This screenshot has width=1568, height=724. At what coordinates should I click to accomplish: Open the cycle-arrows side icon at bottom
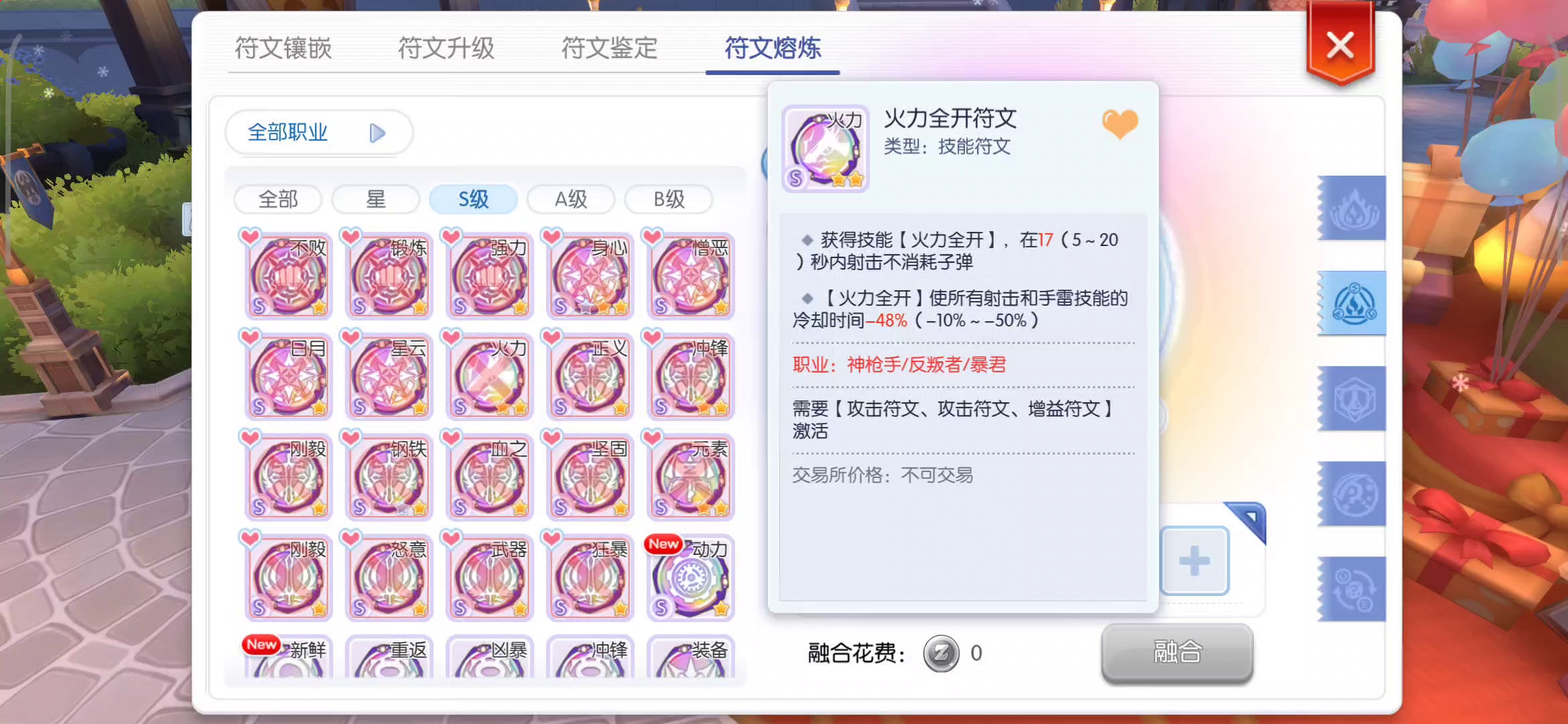point(1353,589)
